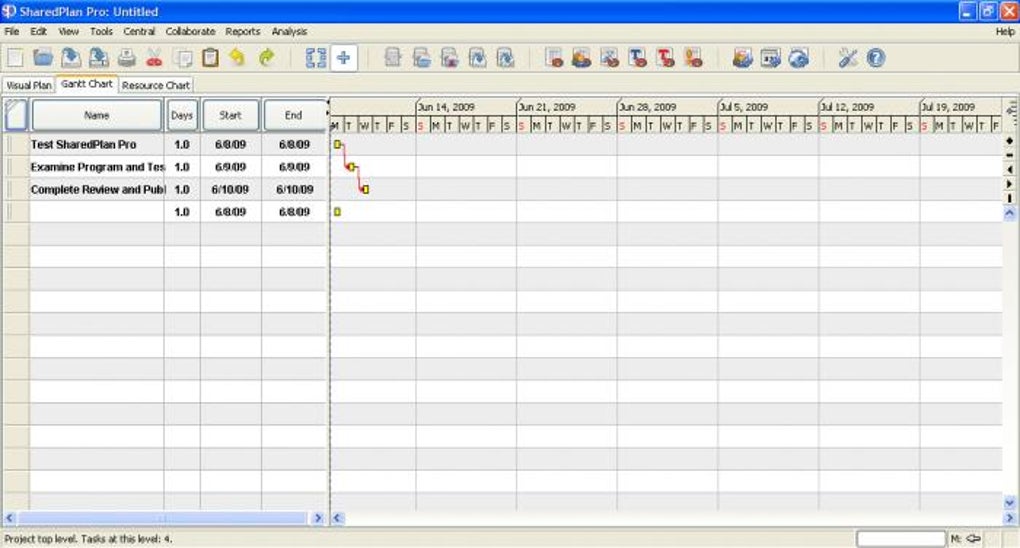Open the Analysis menu
Viewport: 1020px width, 548px height.
289,31
